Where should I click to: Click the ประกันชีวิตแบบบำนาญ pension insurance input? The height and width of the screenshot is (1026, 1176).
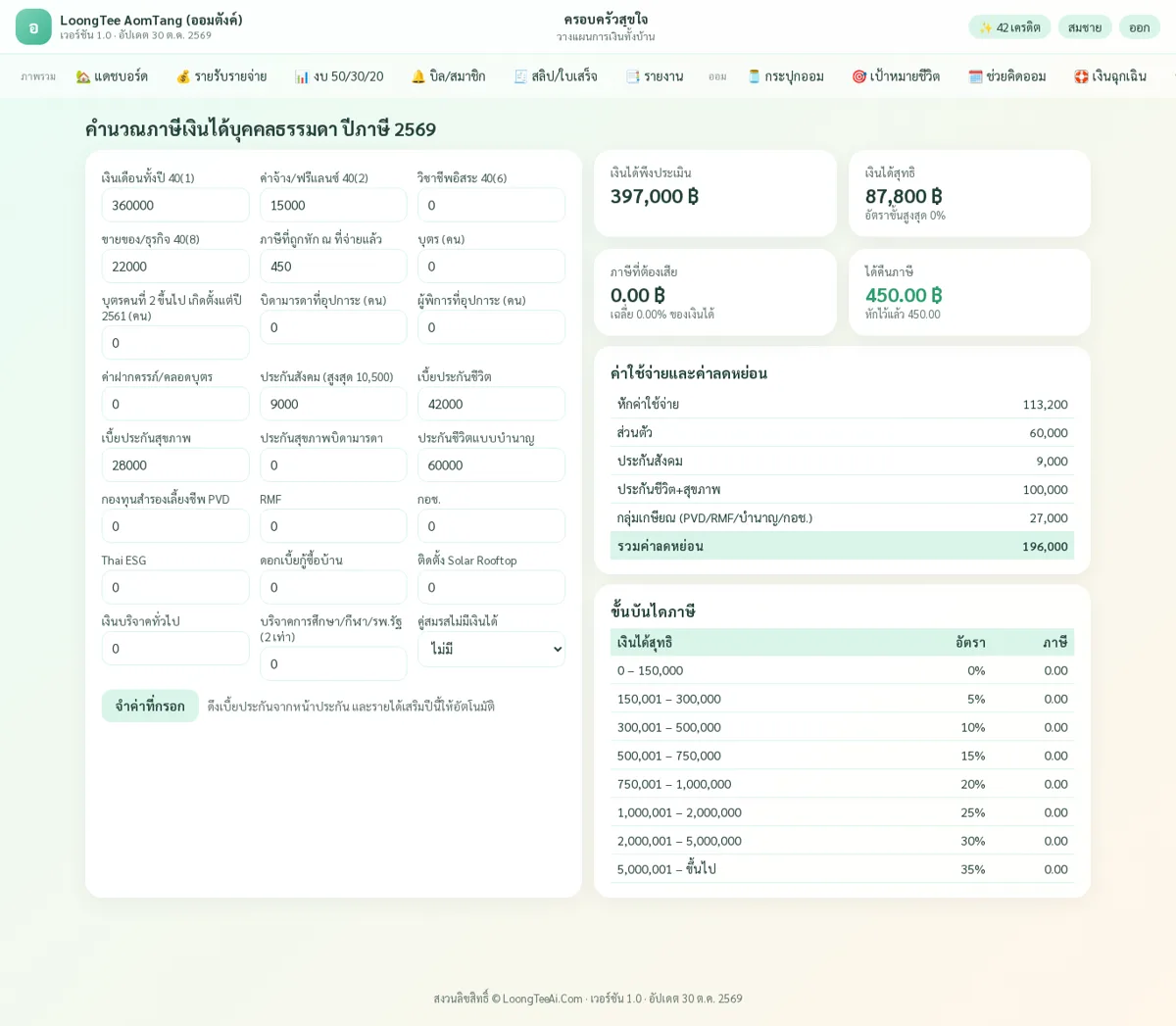point(491,465)
